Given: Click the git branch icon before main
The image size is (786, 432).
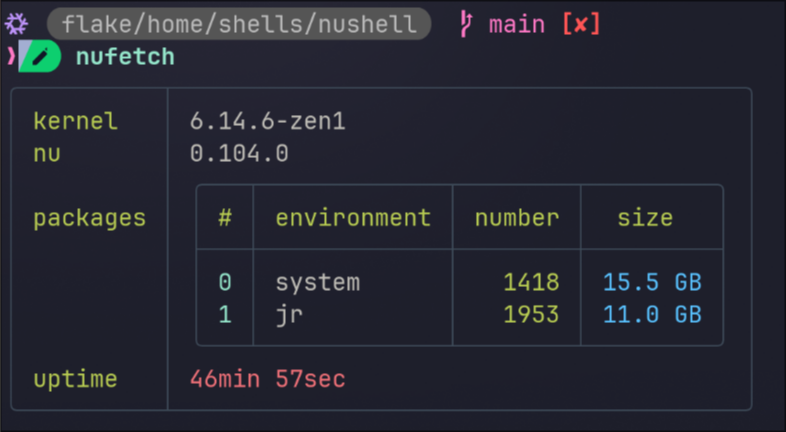Looking at the screenshot, I should point(466,24).
